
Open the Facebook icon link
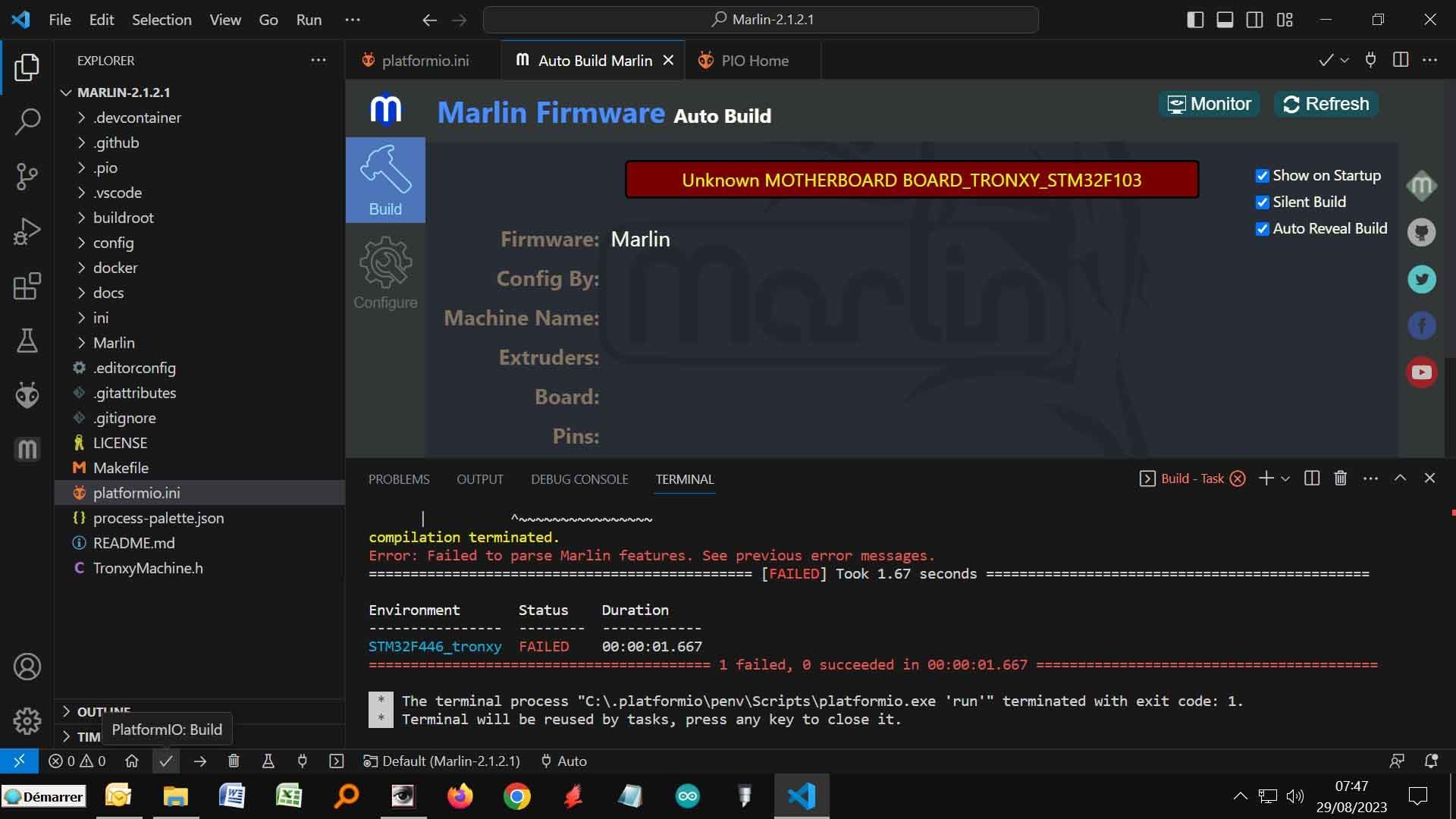[x=1422, y=326]
